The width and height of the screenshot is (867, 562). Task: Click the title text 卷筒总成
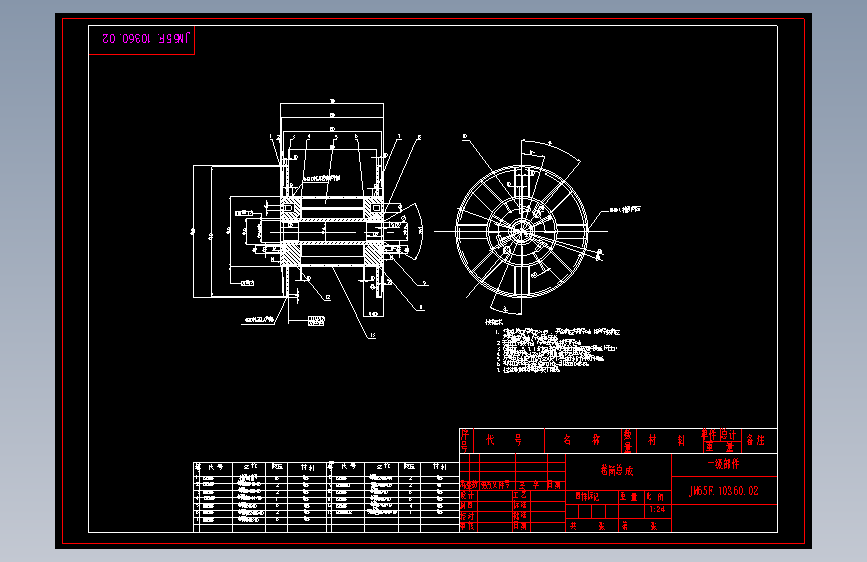pyautogui.click(x=617, y=470)
